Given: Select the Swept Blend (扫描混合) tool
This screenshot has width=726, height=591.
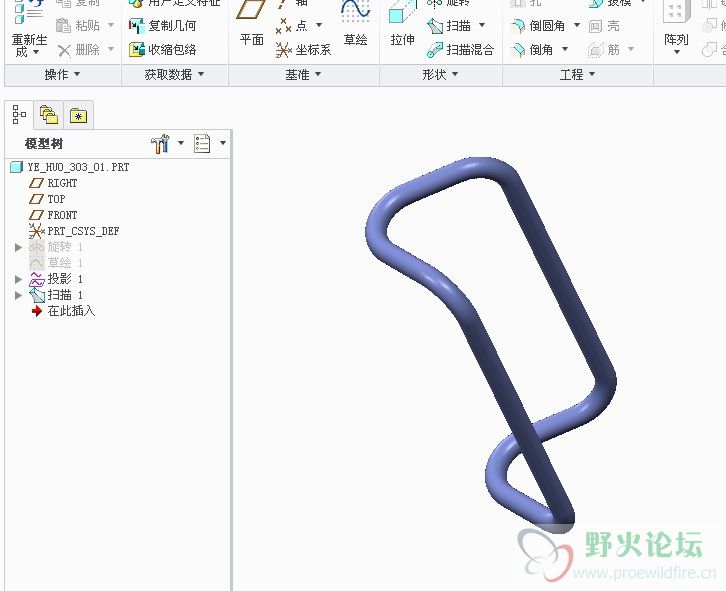Looking at the screenshot, I should tap(460, 50).
